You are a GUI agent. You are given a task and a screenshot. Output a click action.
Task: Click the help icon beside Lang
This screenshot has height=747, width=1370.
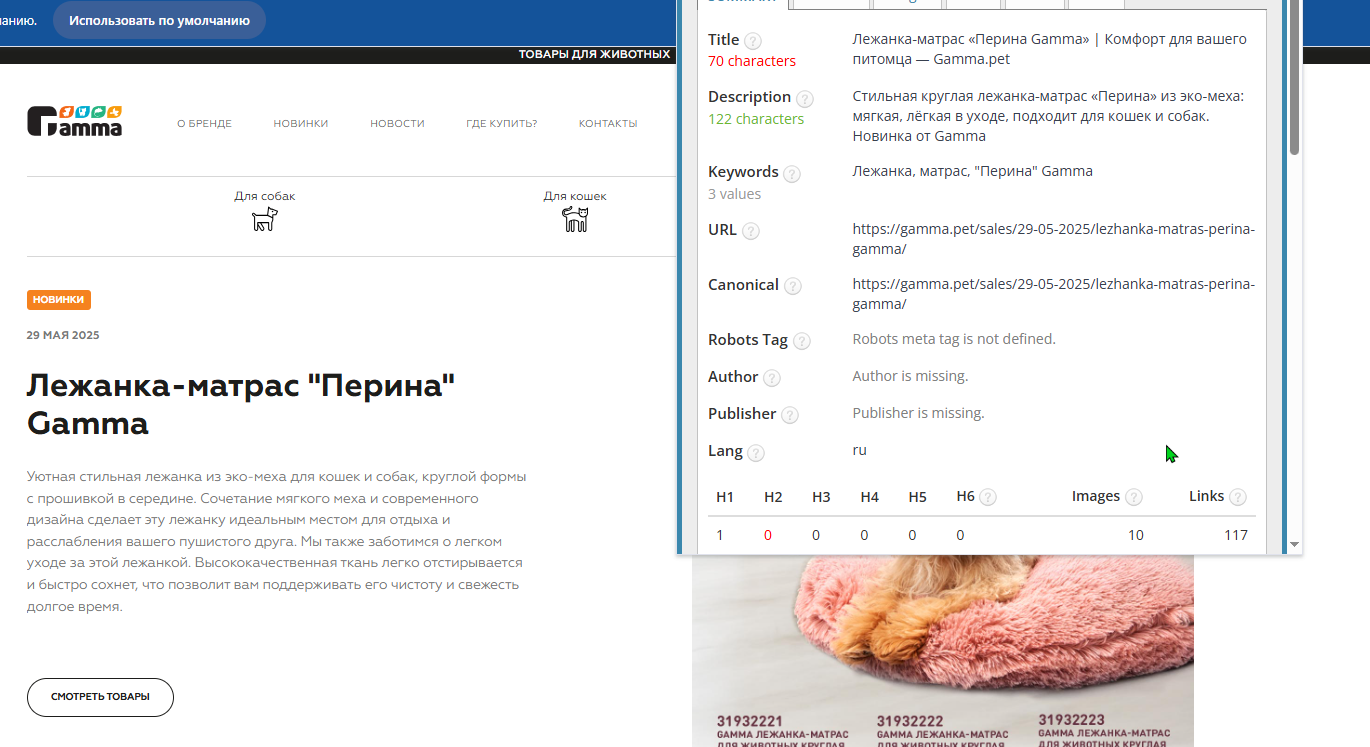click(756, 453)
